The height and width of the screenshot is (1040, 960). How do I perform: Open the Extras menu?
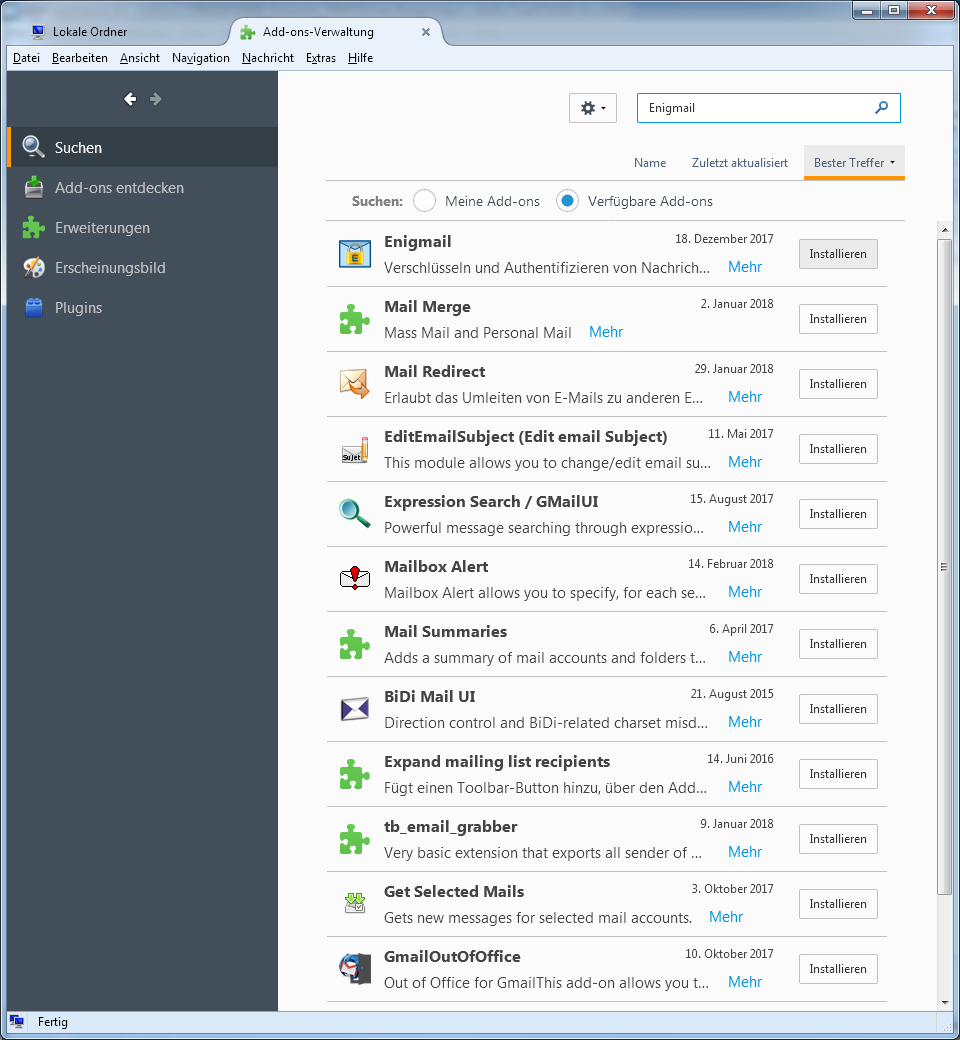pyautogui.click(x=320, y=58)
